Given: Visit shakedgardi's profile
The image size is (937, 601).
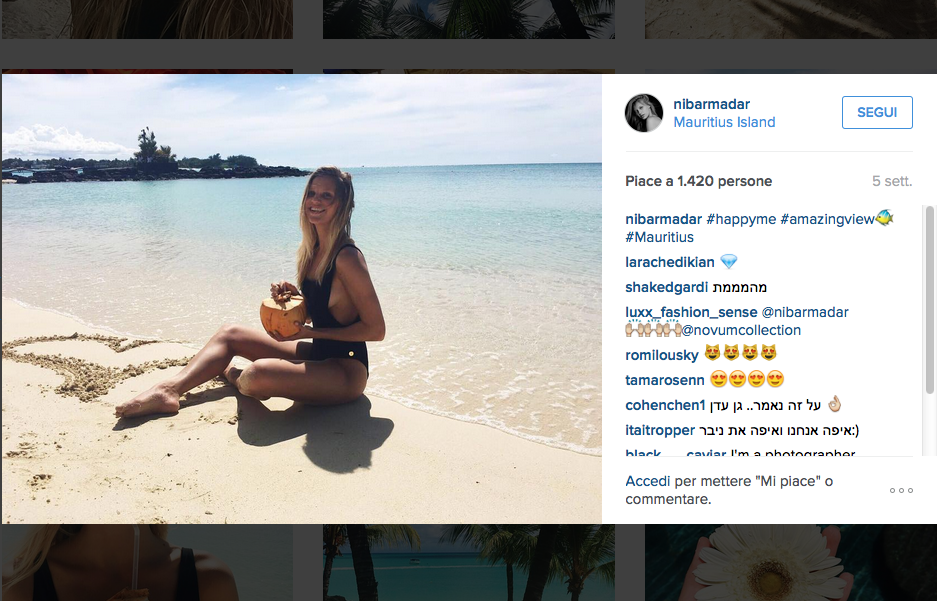Looking at the screenshot, I should click(668, 287).
